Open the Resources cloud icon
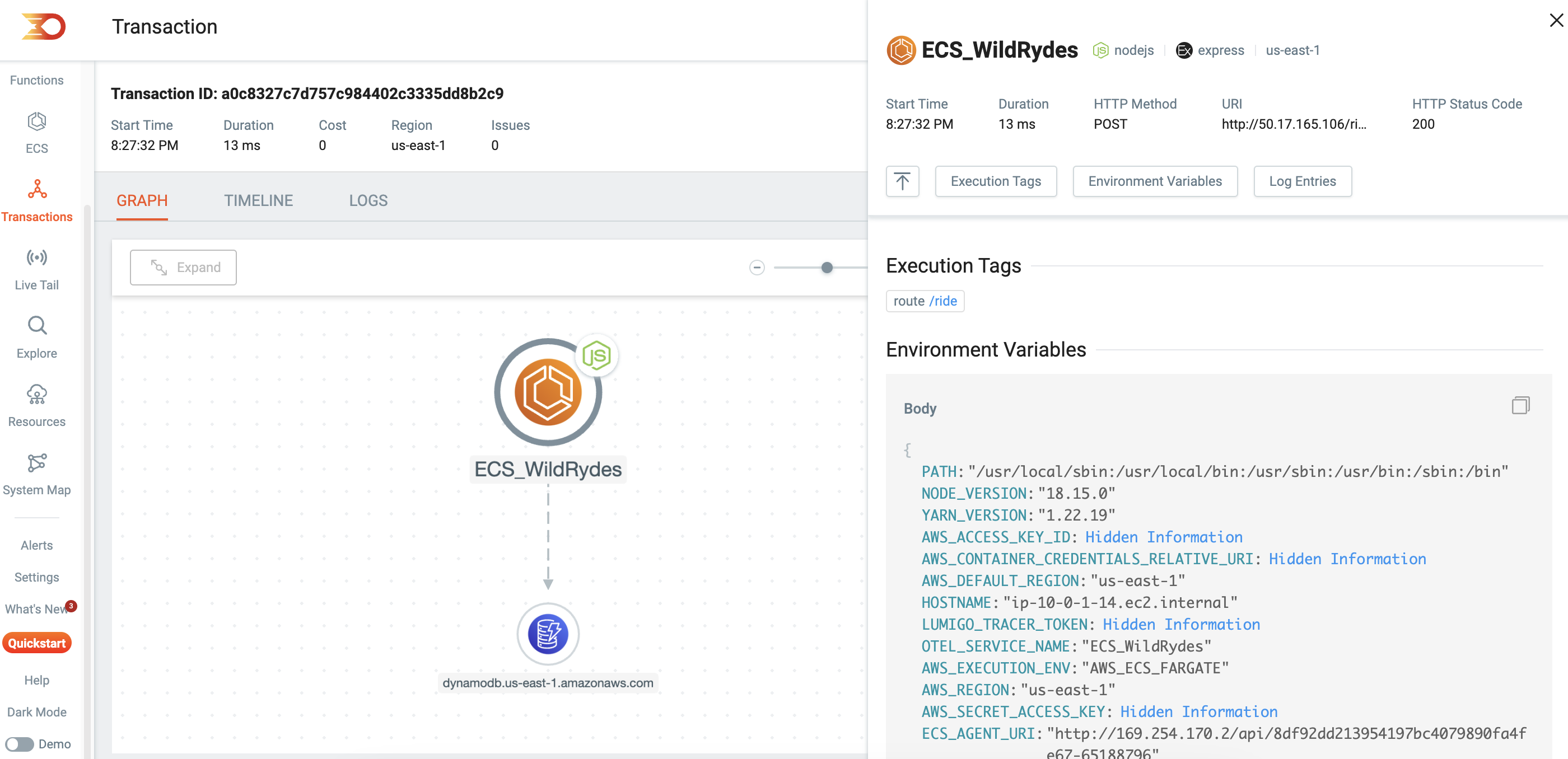Image resolution: width=1568 pixels, height=759 pixels. click(x=36, y=394)
